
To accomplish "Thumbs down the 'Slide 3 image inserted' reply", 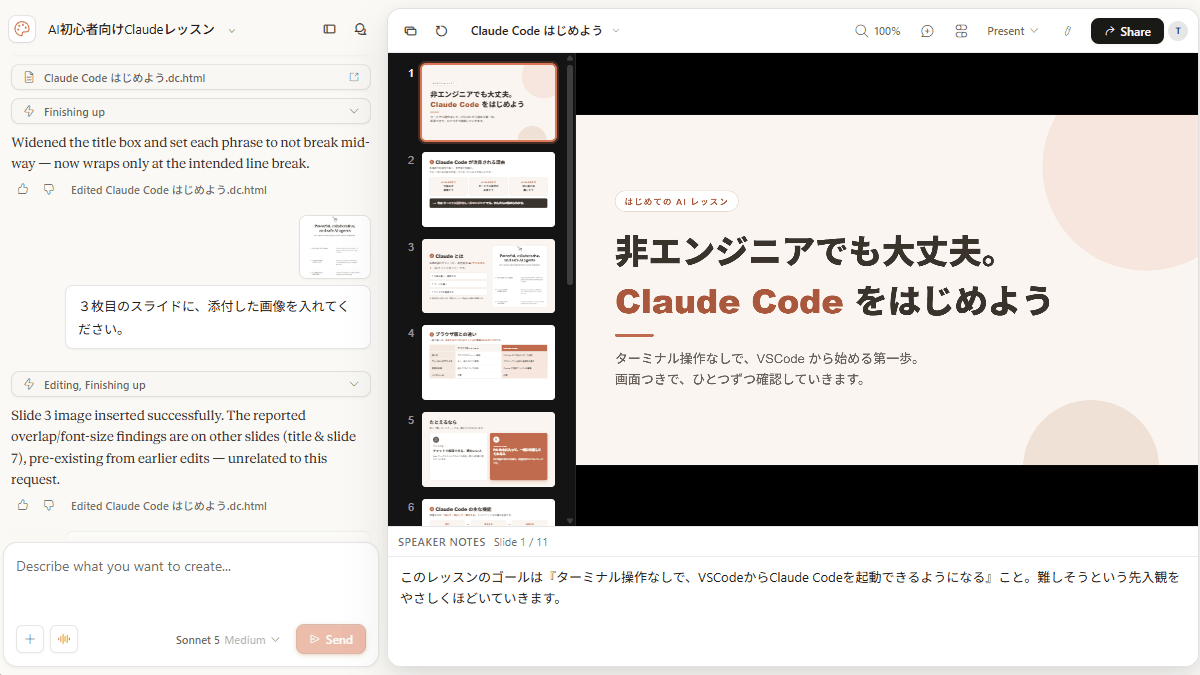I will click(48, 505).
